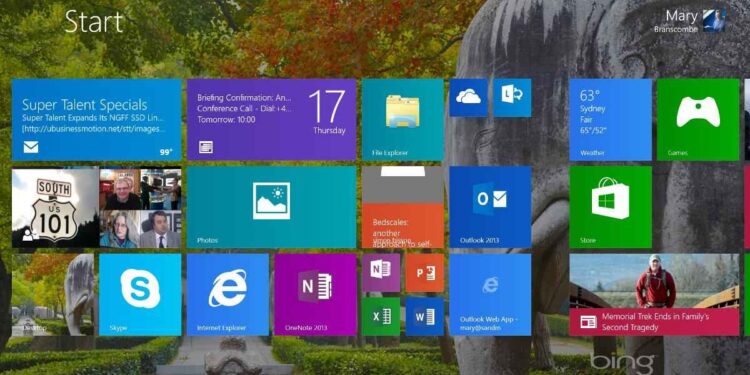
Task: Open the Memorial Trek news story tile
Action: pos(654,295)
